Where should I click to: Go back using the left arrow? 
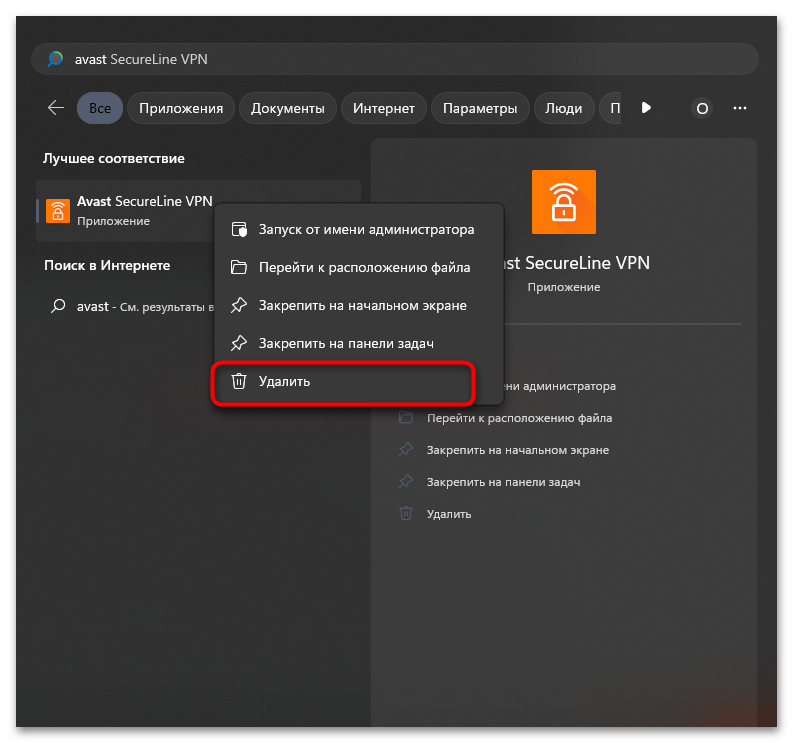56,108
